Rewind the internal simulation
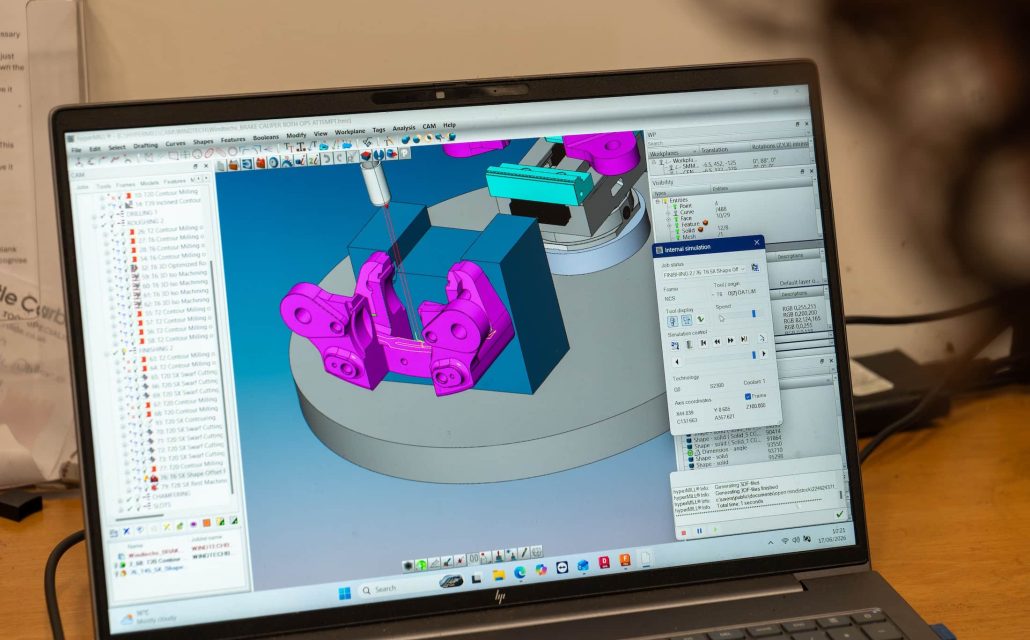This screenshot has height=640, width=1030. [x=717, y=341]
